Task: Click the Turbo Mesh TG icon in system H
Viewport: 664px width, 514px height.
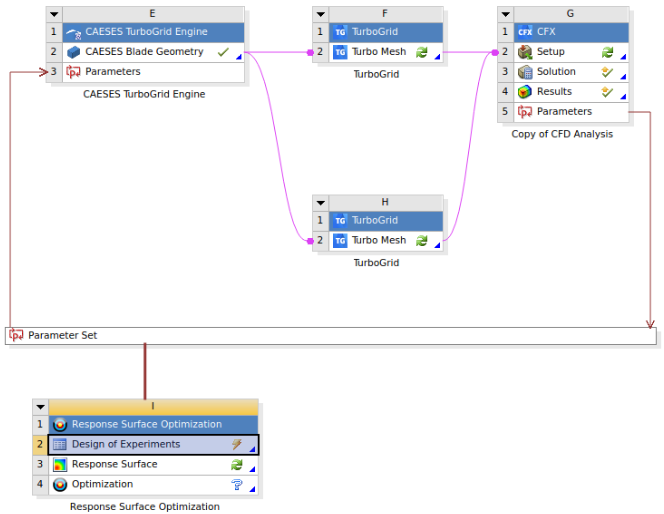Action: pyautogui.click(x=340, y=240)
